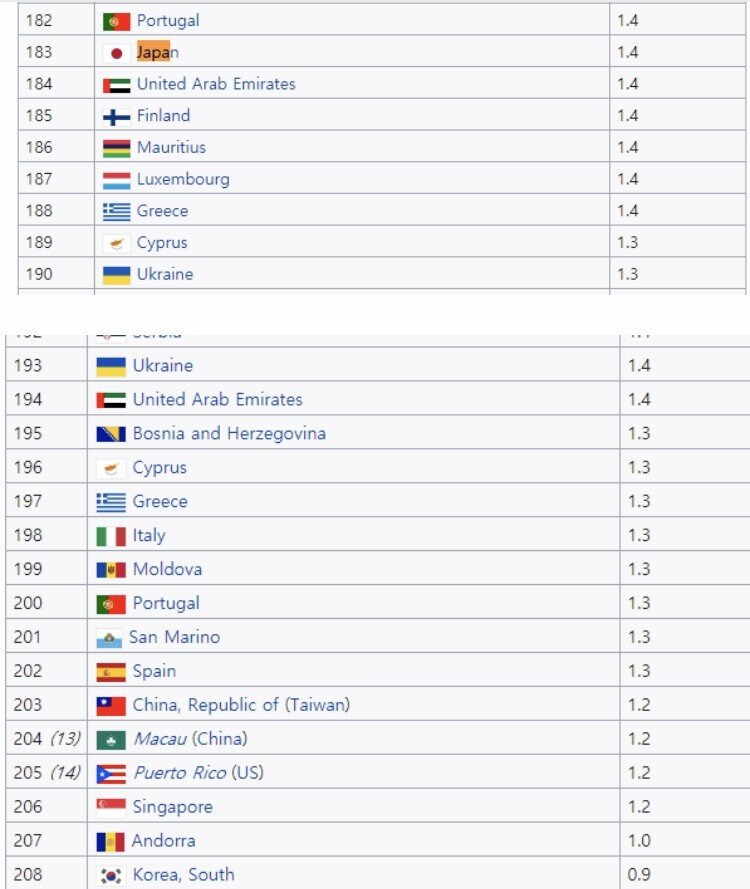
Task: Open the Ukraine link in row 190
Action: 165,274
